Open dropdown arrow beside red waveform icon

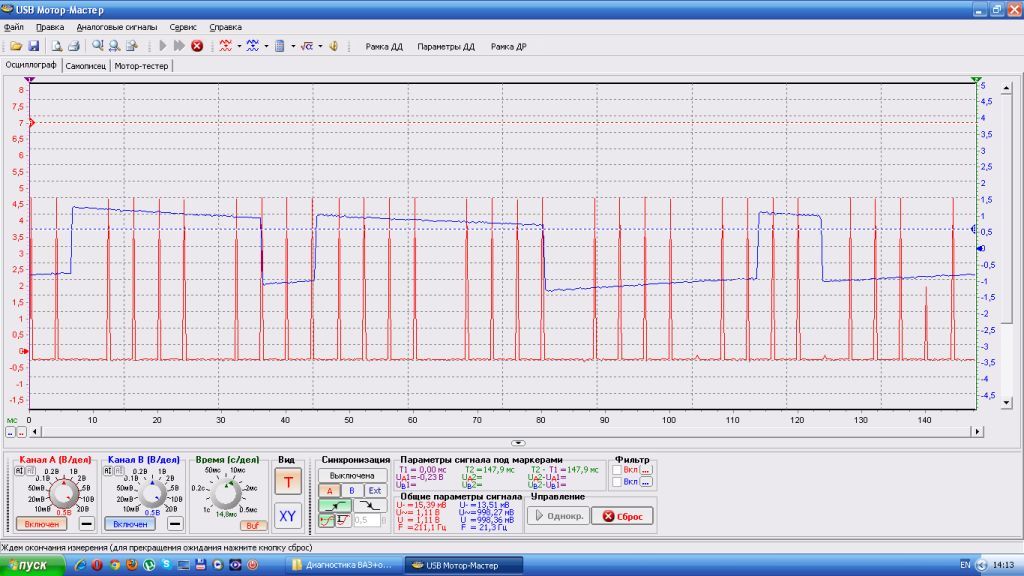coord(239,46)
